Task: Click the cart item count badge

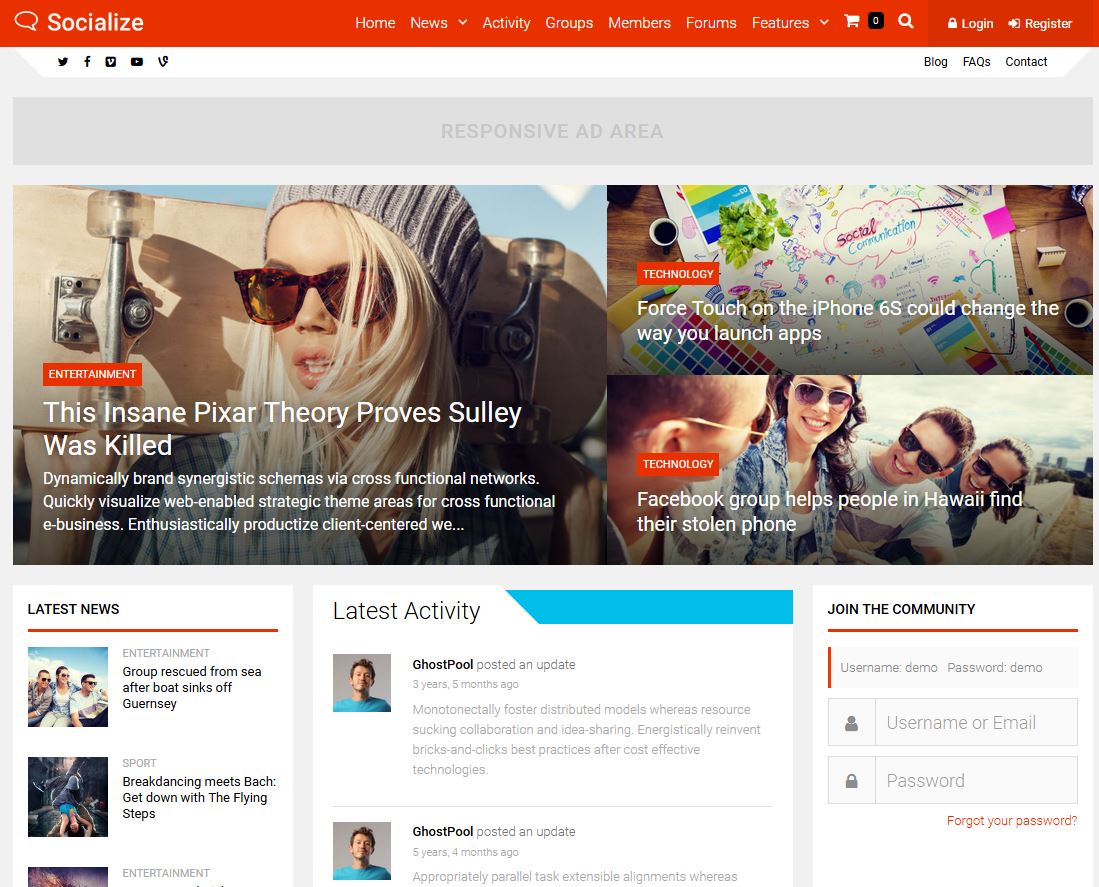Action: click(x=875, y=20)
